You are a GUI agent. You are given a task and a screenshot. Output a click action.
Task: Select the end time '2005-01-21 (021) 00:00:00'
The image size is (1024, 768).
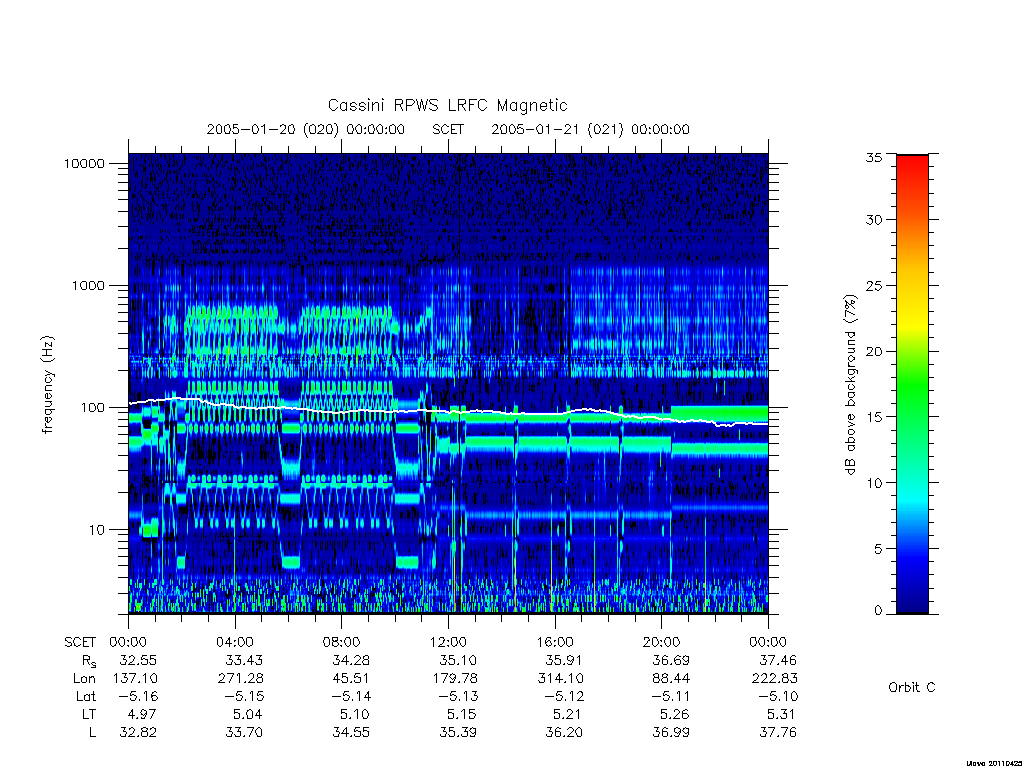[x=590, y=129]
